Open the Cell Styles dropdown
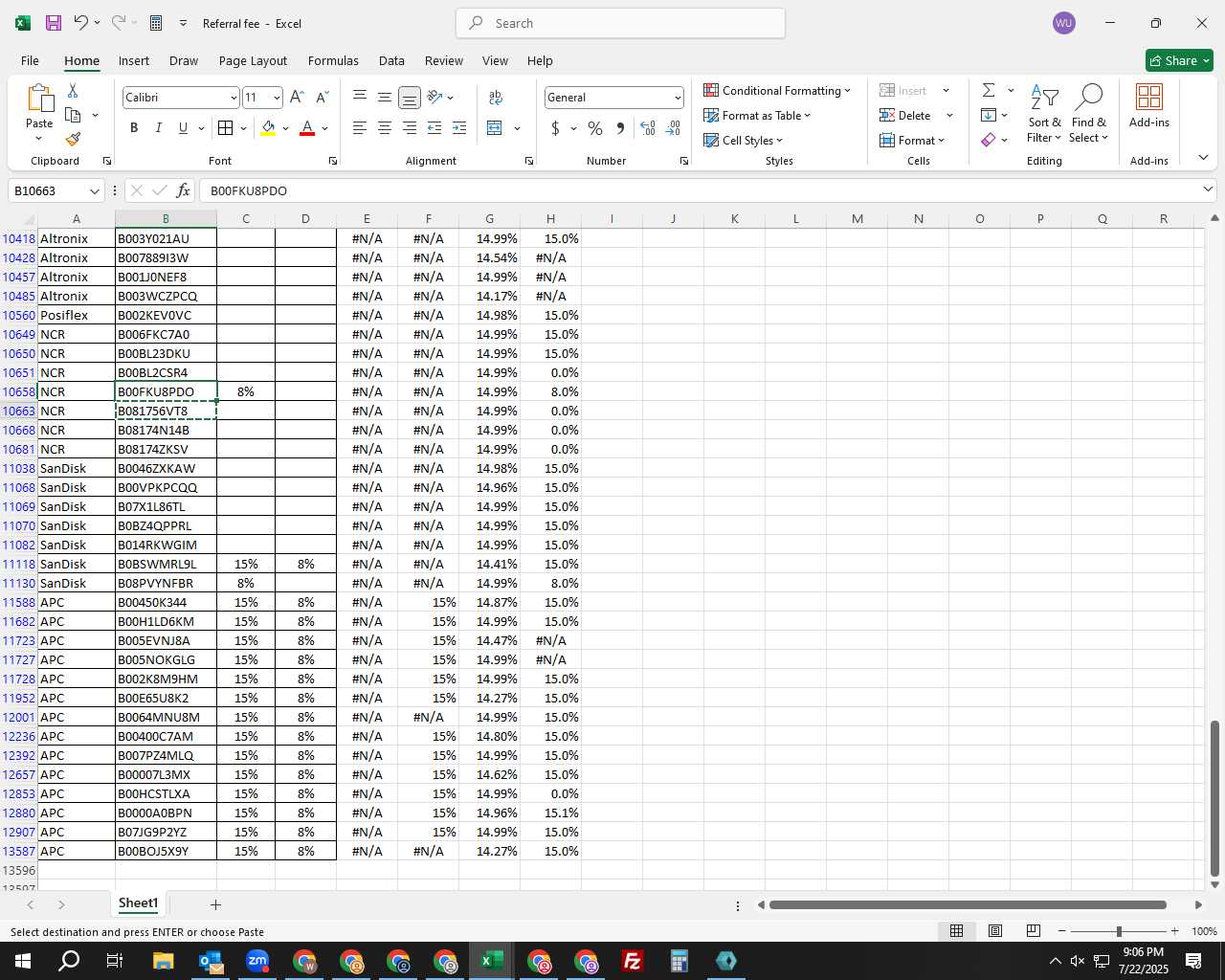This screenshot has width=1225, height=980. click(x=744, y=140)
